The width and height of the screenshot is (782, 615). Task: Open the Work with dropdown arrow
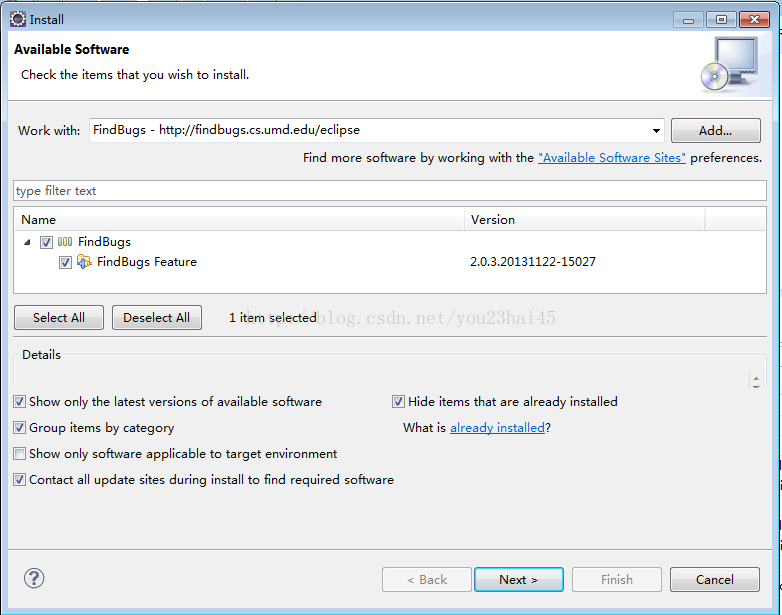pyautogui.click(x=656, y=131)
